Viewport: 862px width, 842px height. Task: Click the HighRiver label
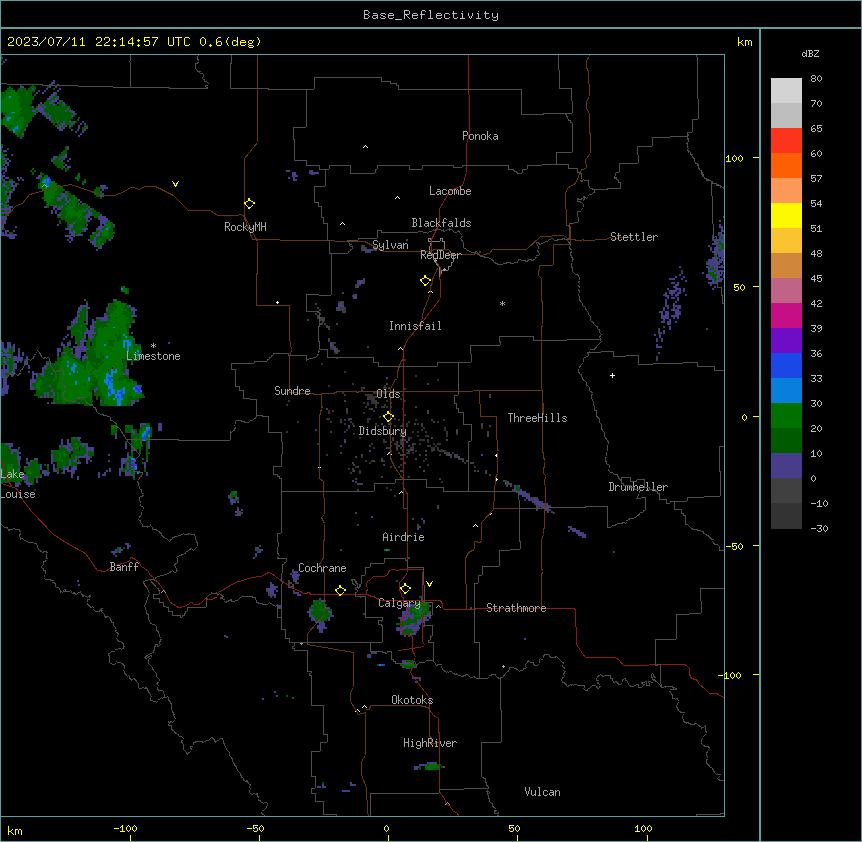tap(430, 743)
